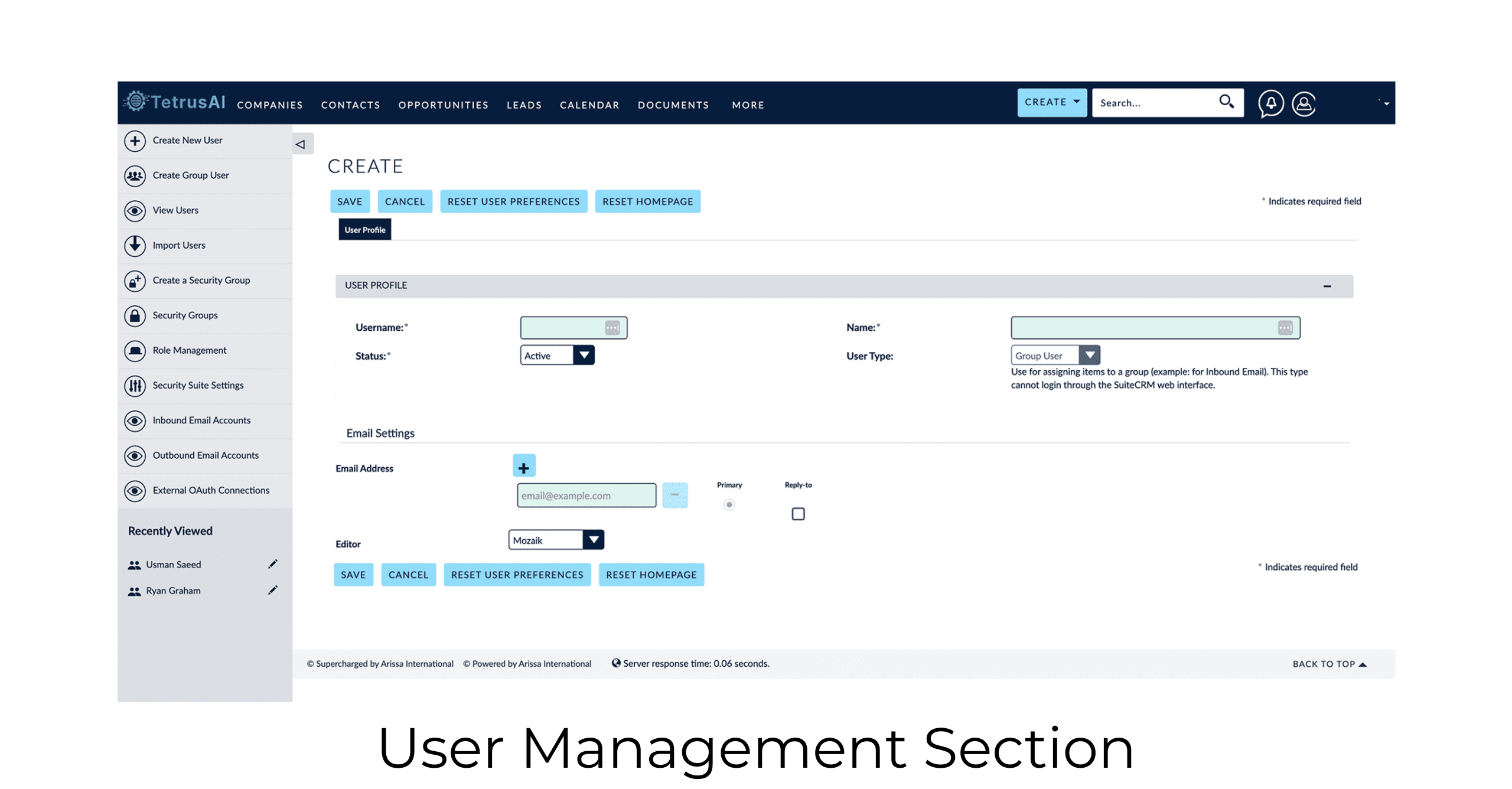1512x789 pixels.
Task: Click the bottom RESET USER PREFERENCES button
Action: pos(517,575)
